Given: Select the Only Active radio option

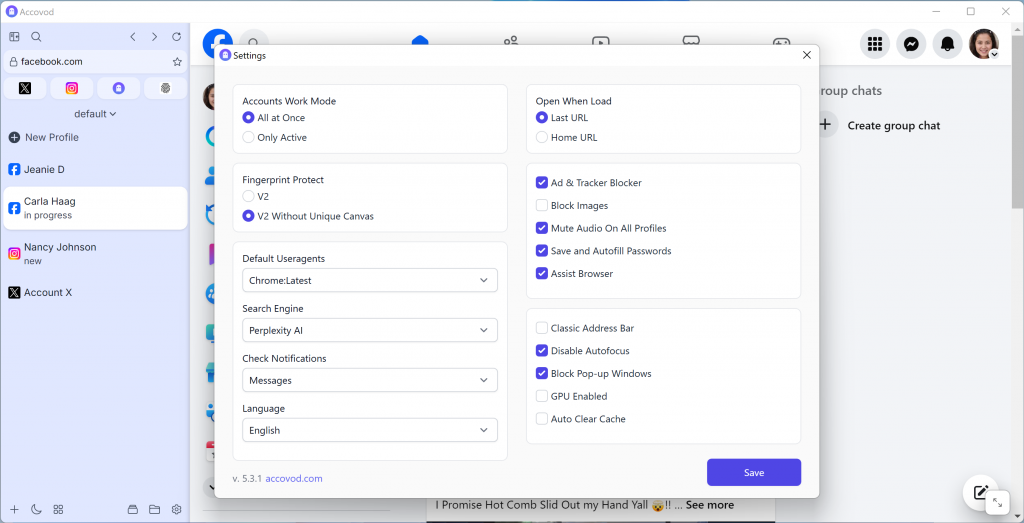Looking at the screenshot, I should point(249,138).
